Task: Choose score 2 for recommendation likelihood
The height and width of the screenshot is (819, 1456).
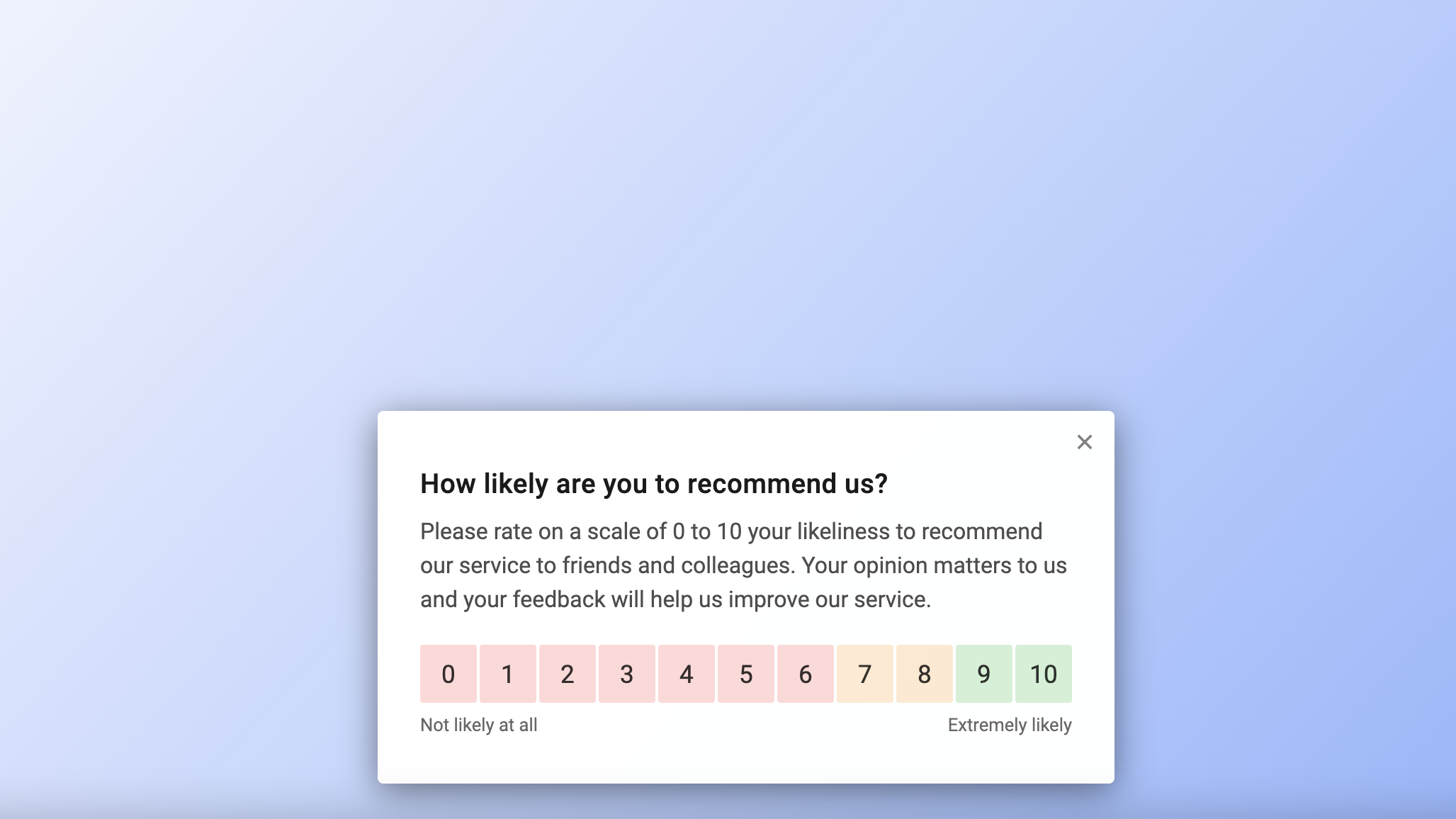Action: point(568,674)
